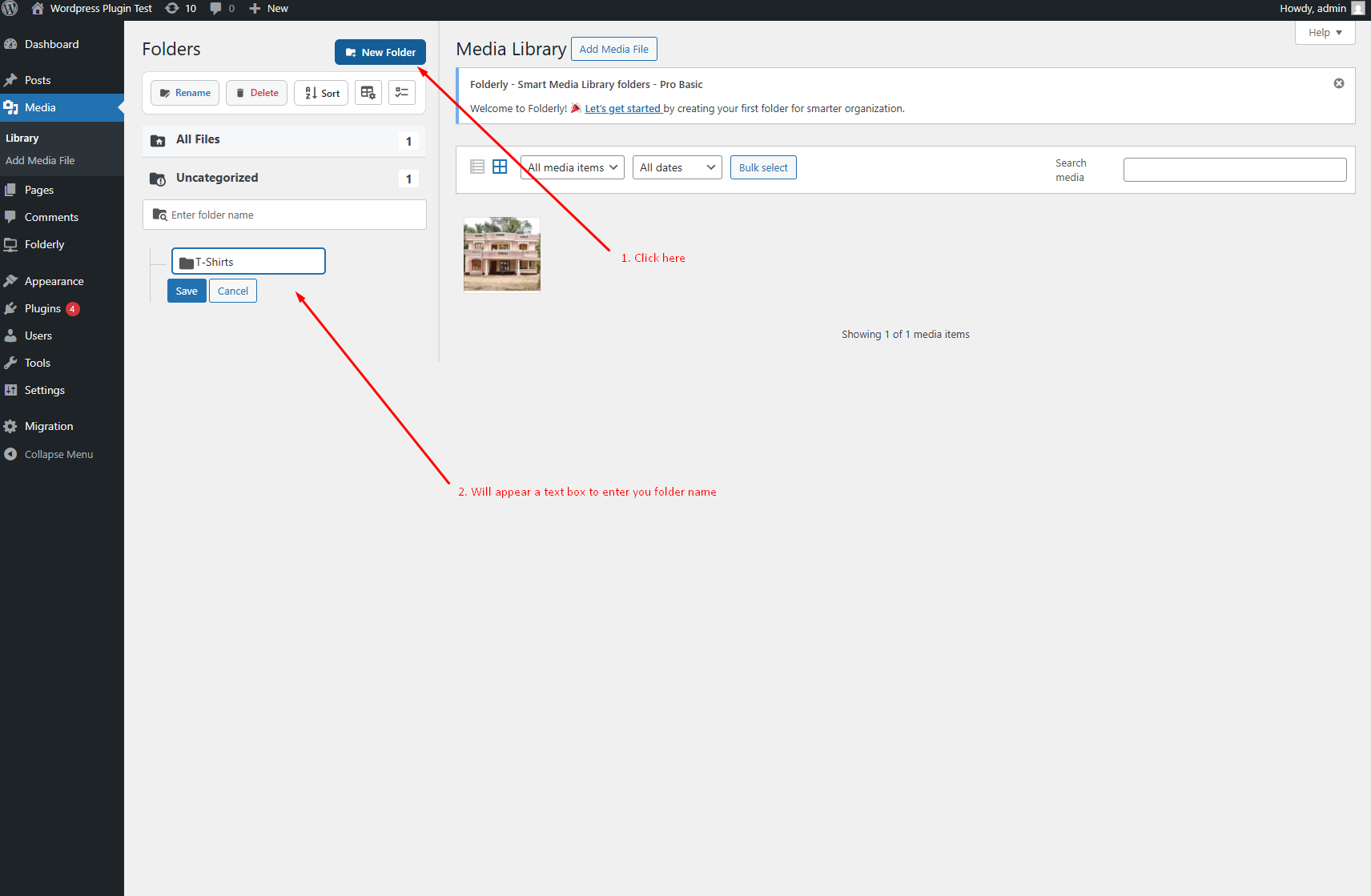Screen dimensions: 1371x896
Task: Click the Uncategorized count badge
Action: click(408, 179)
